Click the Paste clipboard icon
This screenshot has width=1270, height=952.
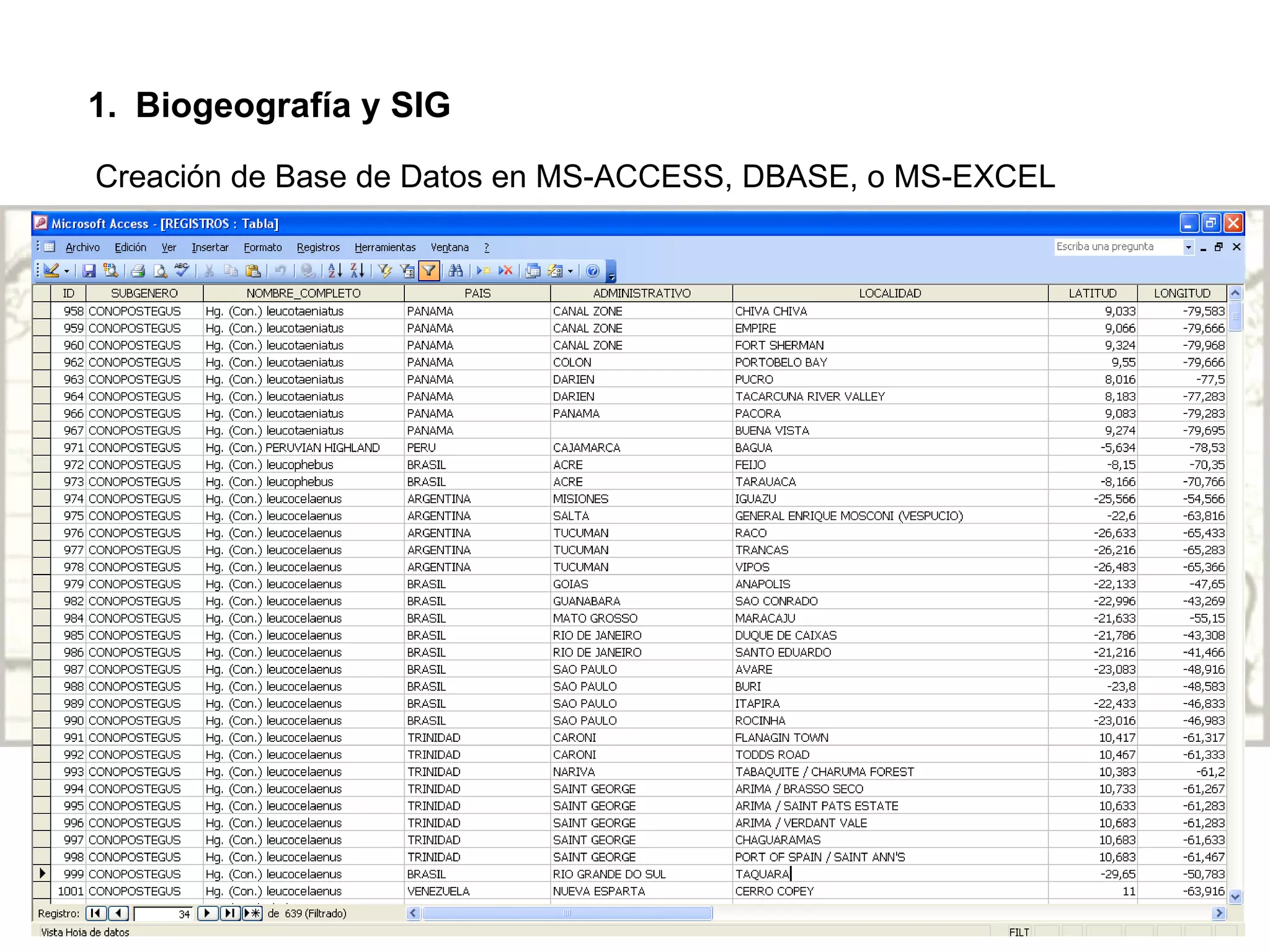(252, 271)
